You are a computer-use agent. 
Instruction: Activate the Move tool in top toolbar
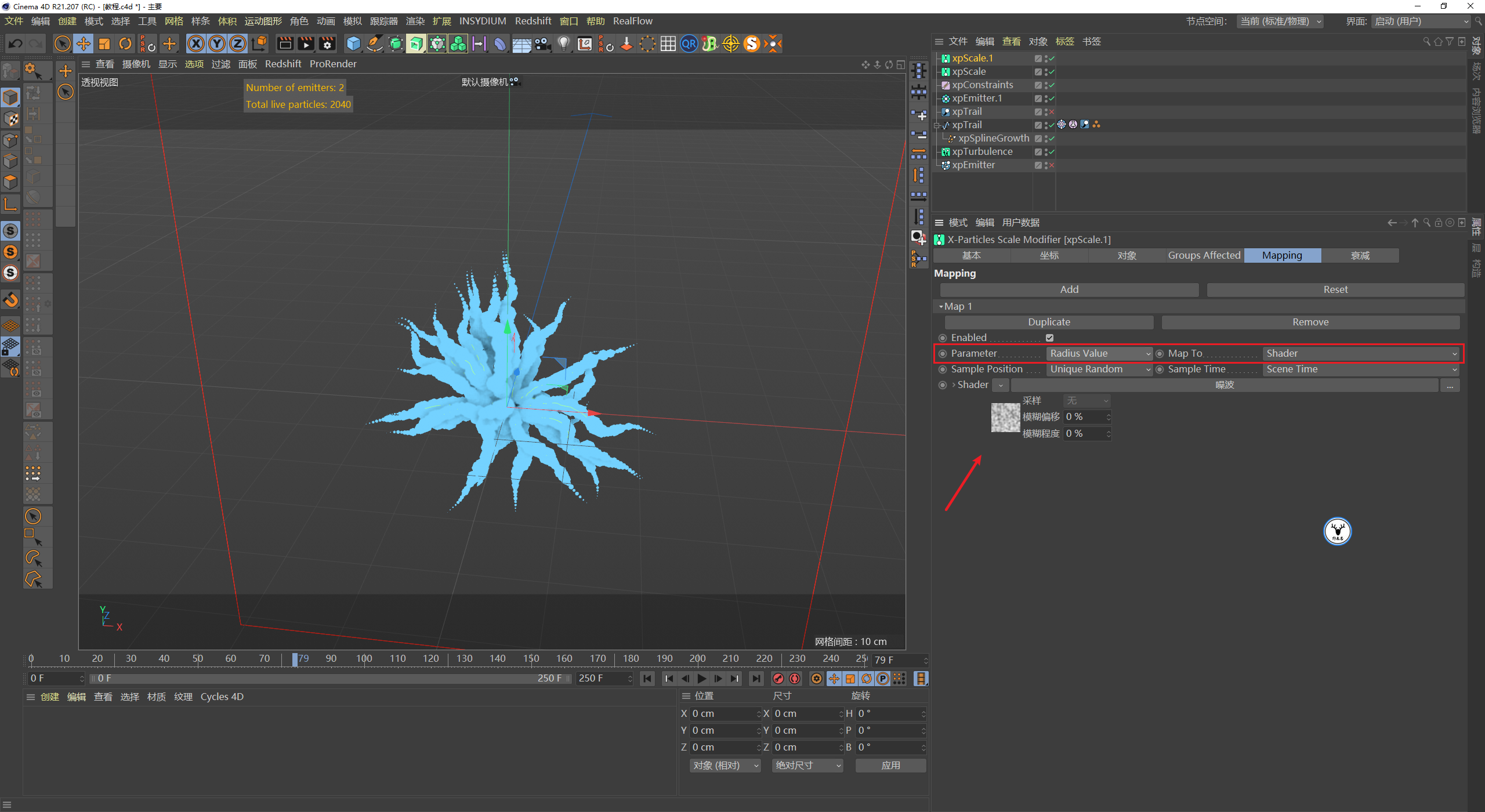point(84,43)
